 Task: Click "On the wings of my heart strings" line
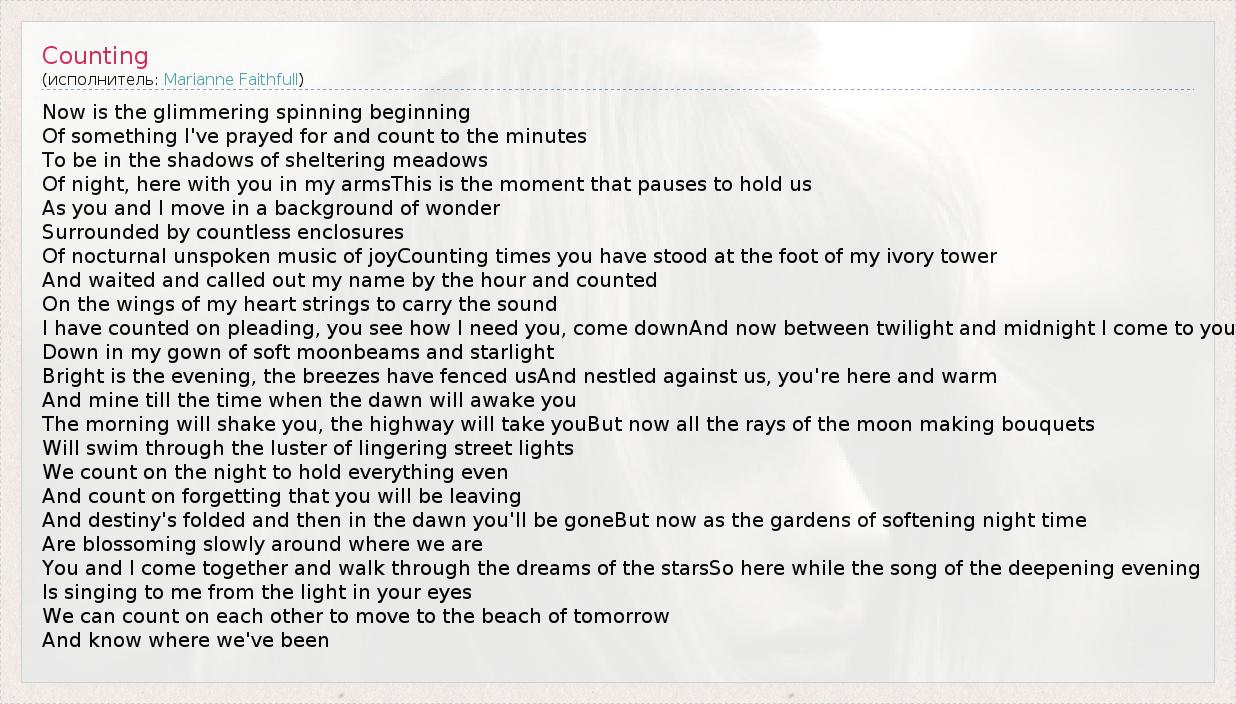click(299, 304)
